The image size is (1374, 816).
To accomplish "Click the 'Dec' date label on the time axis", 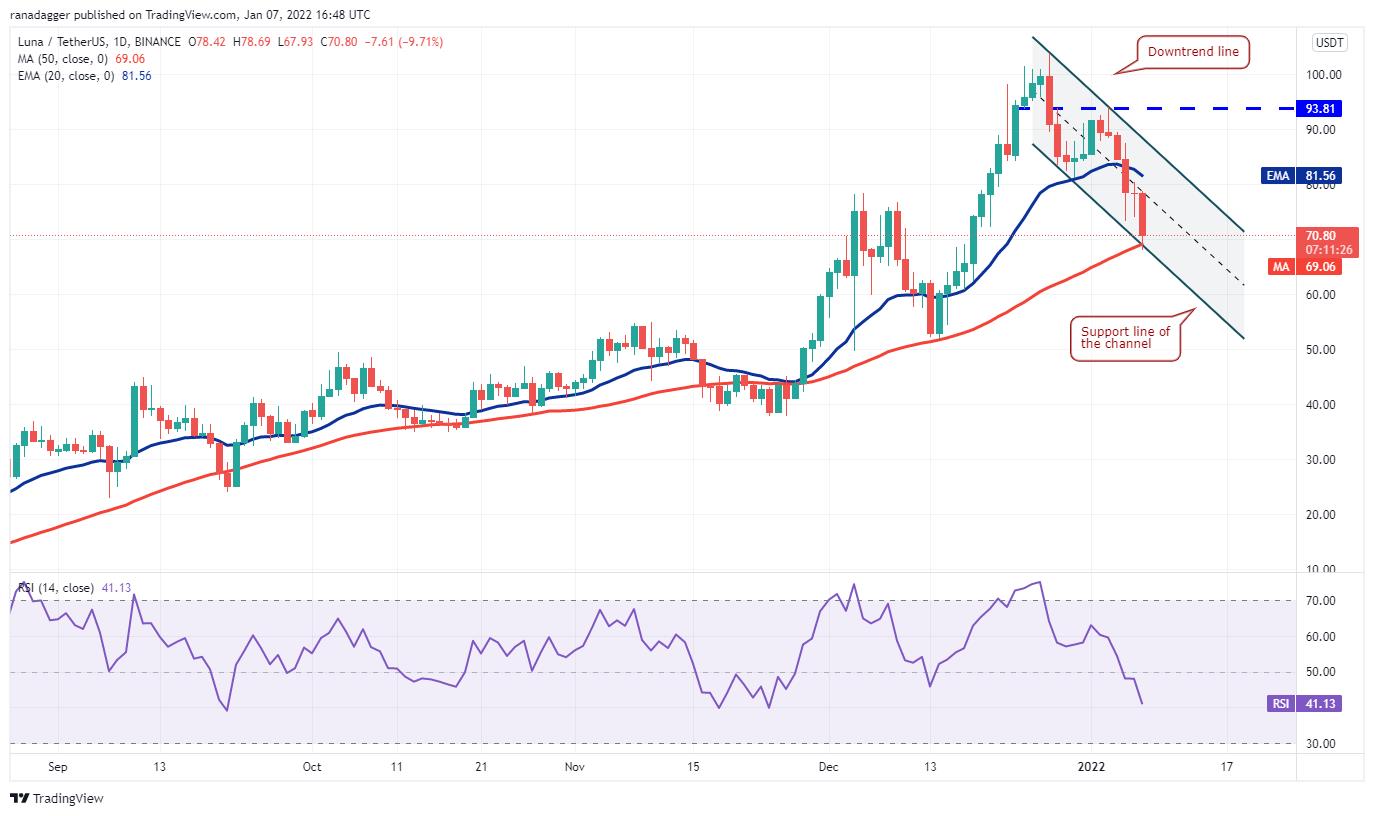I will (x=828, y=767).
